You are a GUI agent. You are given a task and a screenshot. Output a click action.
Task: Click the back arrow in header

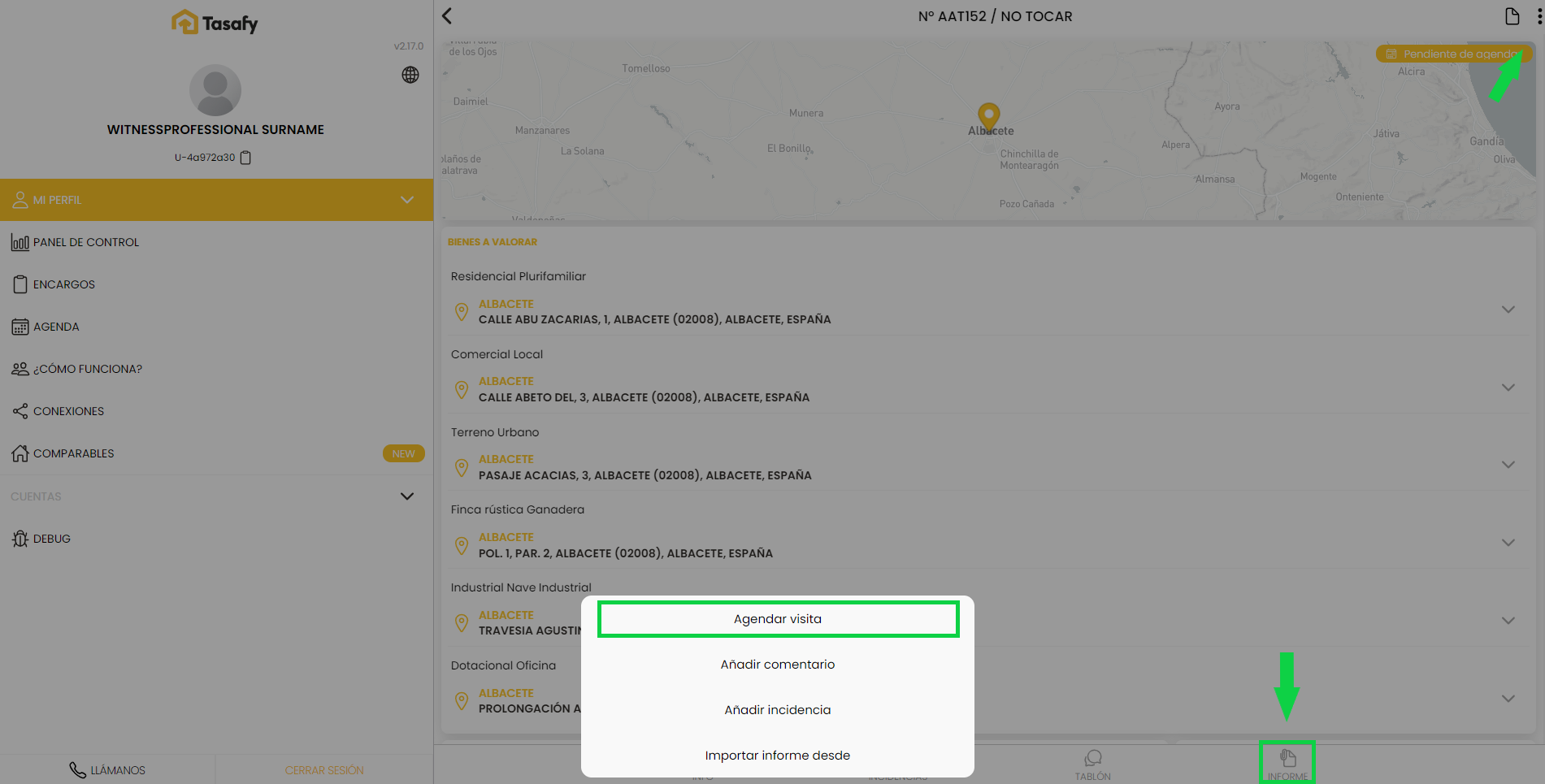coord(447,16)
